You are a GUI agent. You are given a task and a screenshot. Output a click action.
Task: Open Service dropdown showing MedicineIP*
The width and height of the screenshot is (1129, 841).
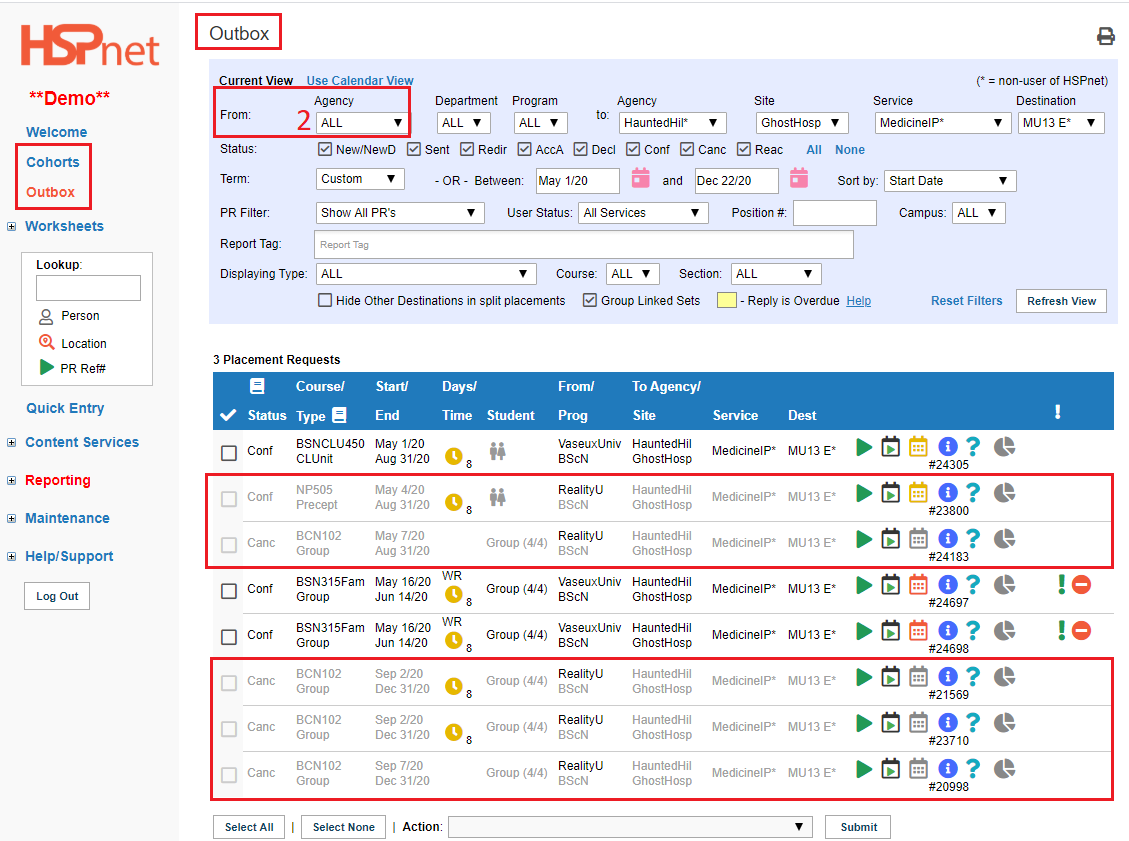[942, 123]
